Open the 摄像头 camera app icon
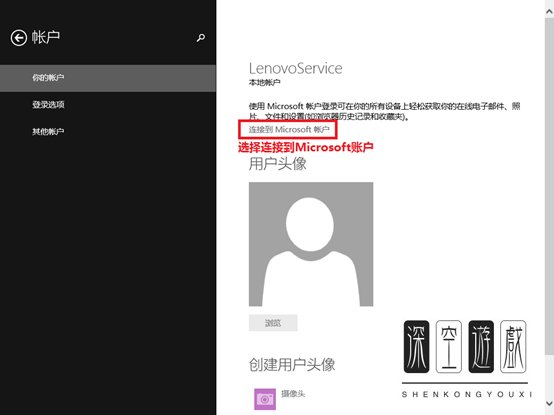The image size is (554, 415). pyautogui.click(x=265, y=399)
